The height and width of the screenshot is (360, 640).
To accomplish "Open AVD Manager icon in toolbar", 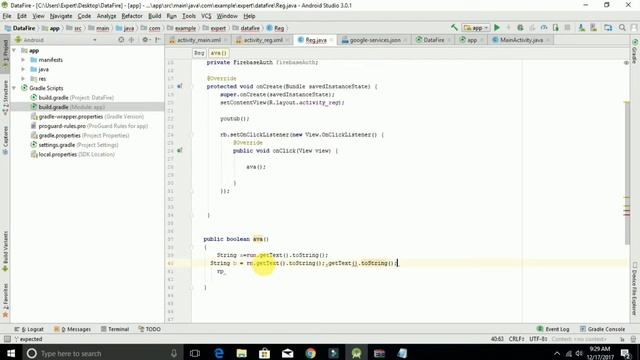I will click(x=582, y=28).
